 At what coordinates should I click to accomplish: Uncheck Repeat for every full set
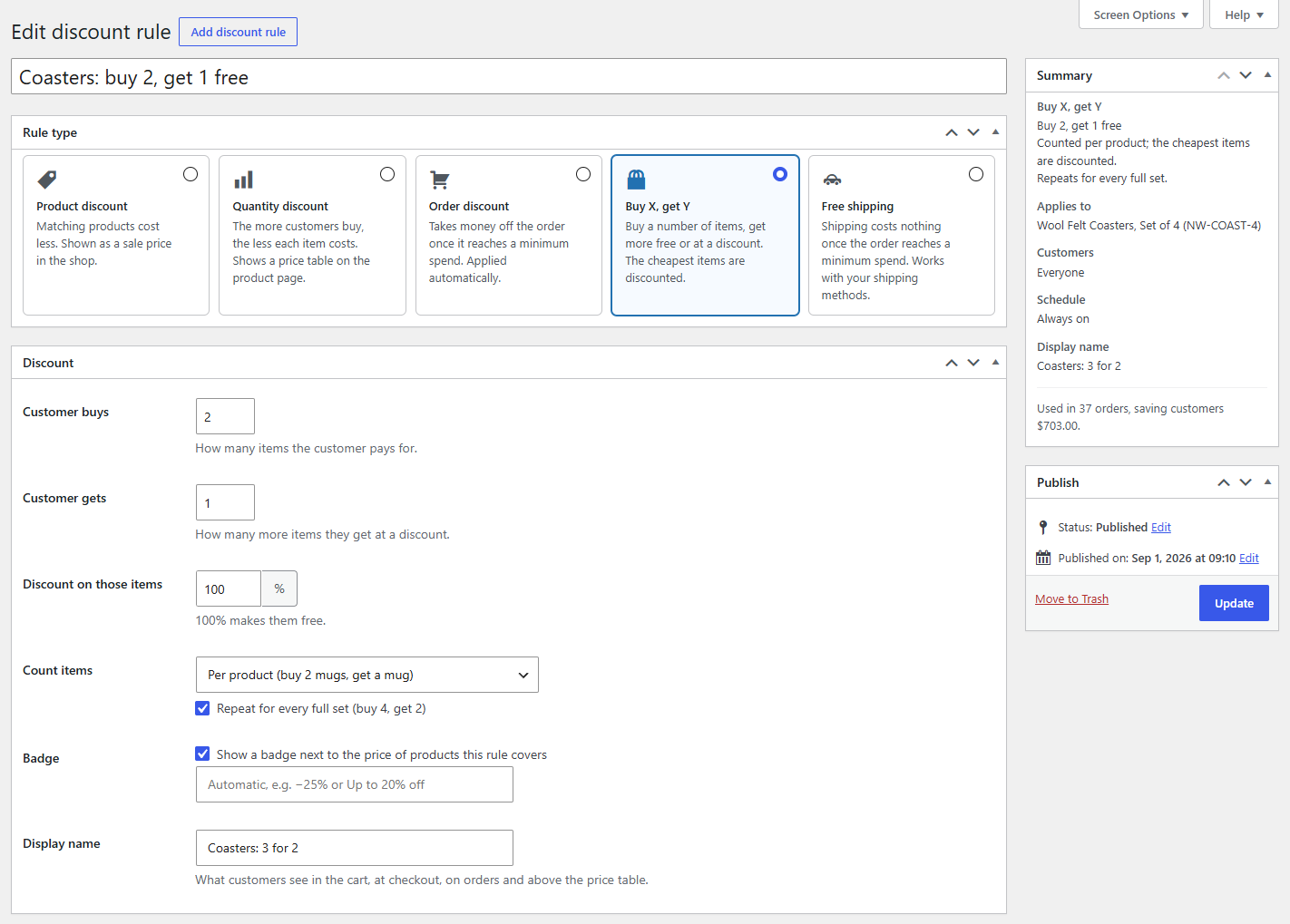pyautogui.click(x=202, y=708)
